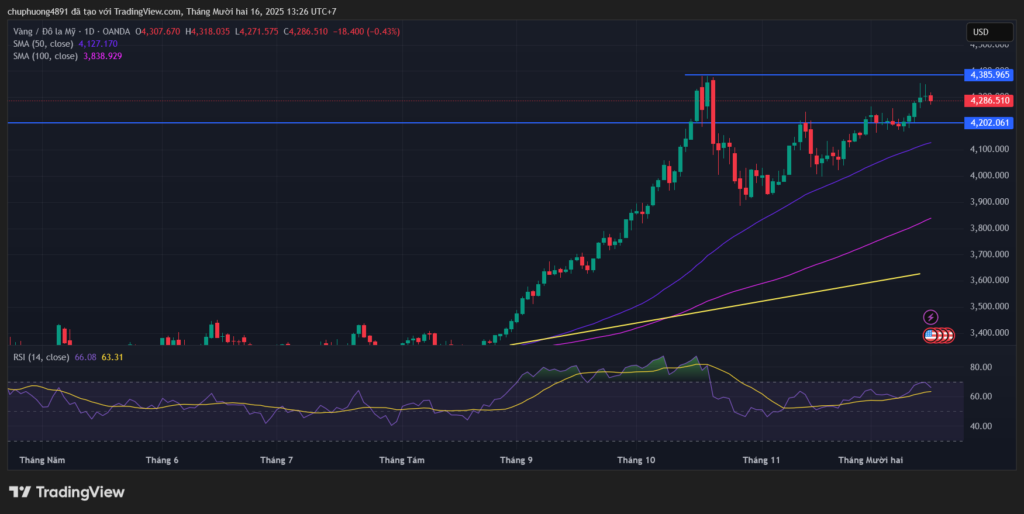Click the 3,700.000 price scale label
1024x514 pixels.
pyautogui.click(x=985, y=254)
